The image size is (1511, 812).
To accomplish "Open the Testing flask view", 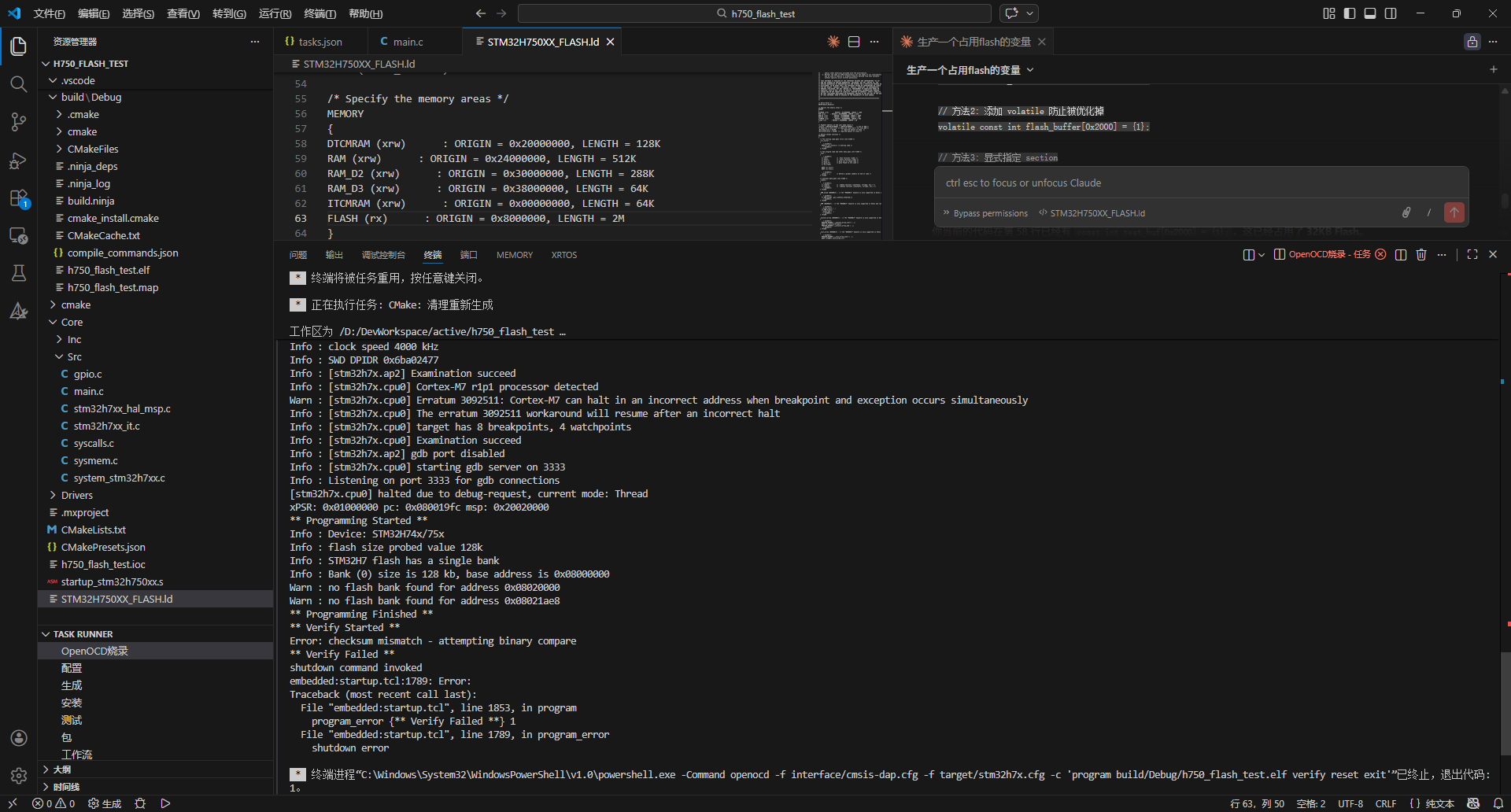I will click(19, 273).
